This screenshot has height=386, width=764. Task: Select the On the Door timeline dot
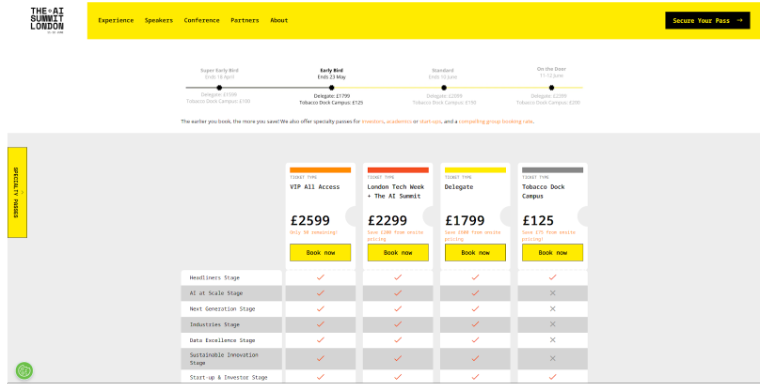coord(551,88)
